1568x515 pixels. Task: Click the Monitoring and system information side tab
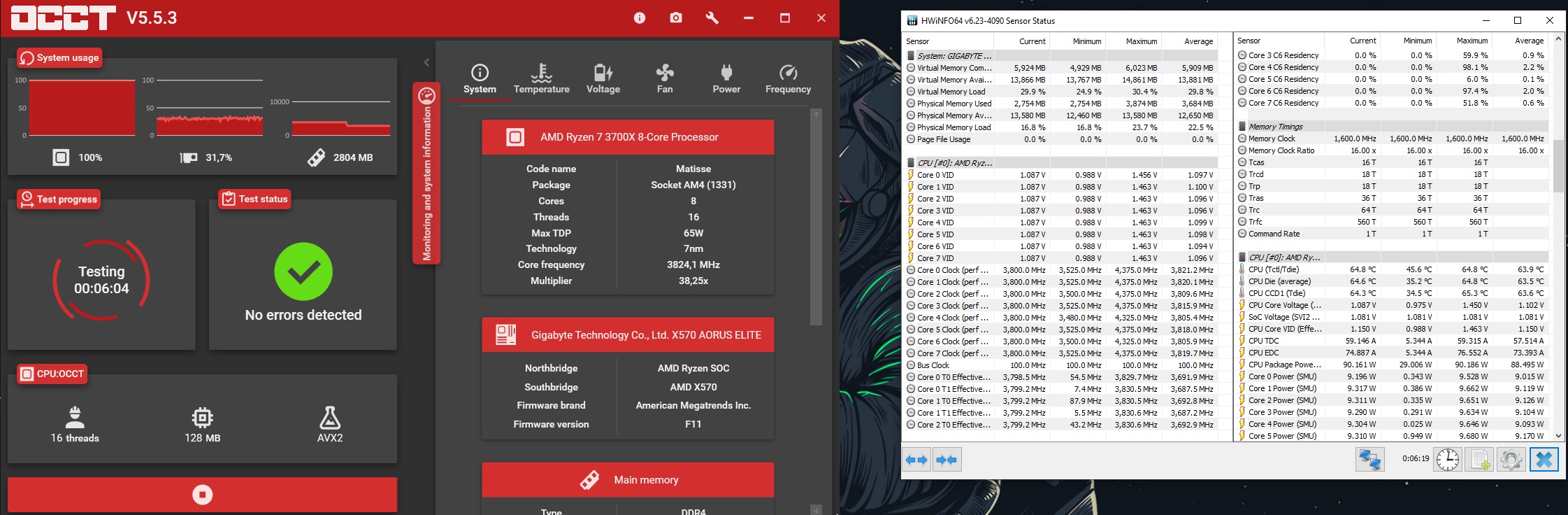click(426, 174)
